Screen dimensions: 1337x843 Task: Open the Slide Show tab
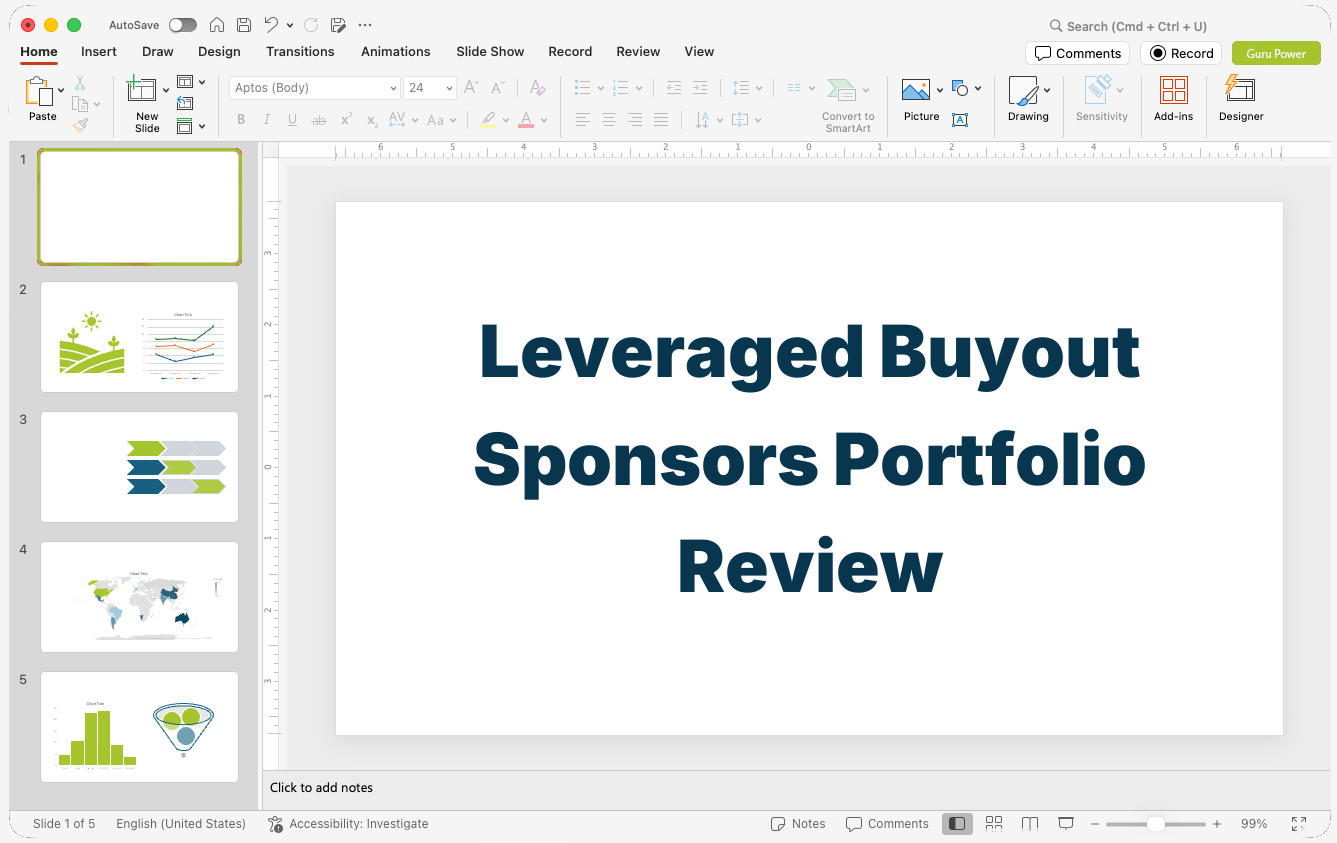click(x=490, y=51)
